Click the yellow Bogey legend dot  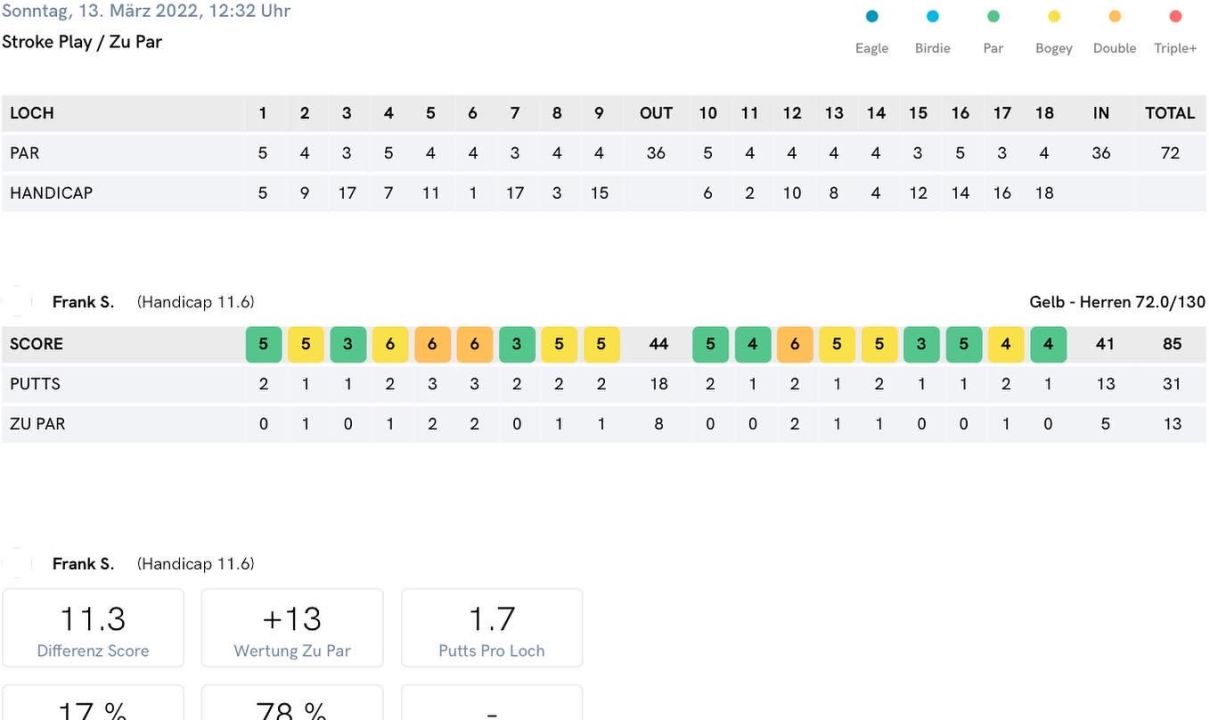pos(1054,17)
